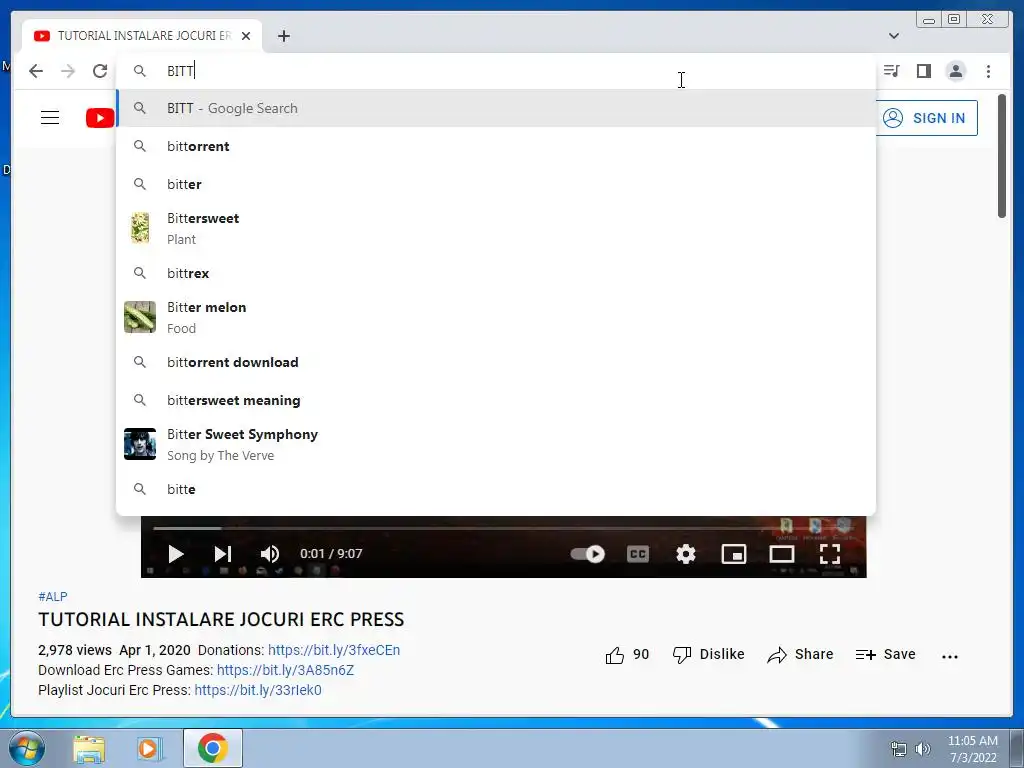Save the video to a playlist
Viewport: 1024px width, 768px height.
coord(886,654)
